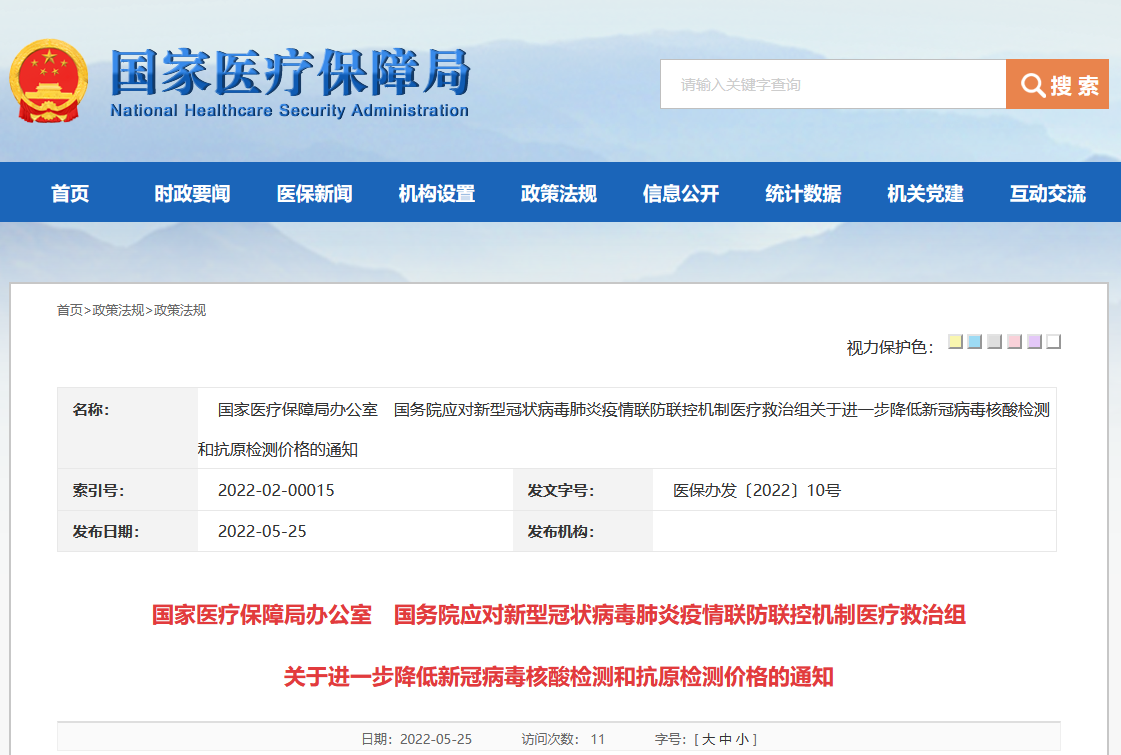Click the 搜索 search button
The height and width of the screenshot is (755, 1121).
tap(1057, 84)
